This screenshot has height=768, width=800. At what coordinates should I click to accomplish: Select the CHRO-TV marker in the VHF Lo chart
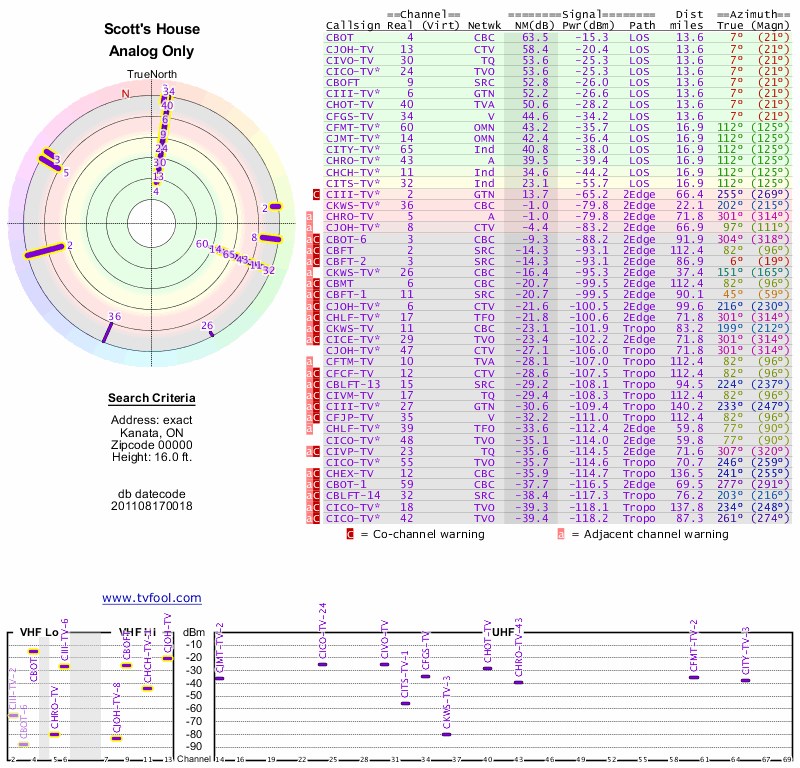(55, 734)
